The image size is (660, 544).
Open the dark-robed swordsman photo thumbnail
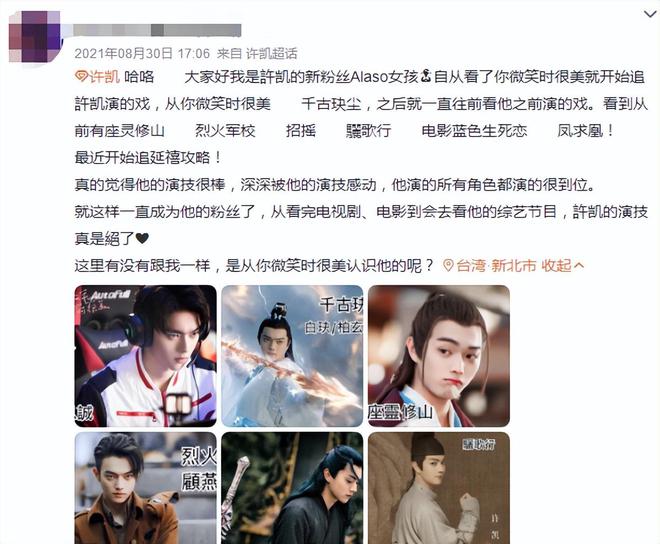pos(292,488)
